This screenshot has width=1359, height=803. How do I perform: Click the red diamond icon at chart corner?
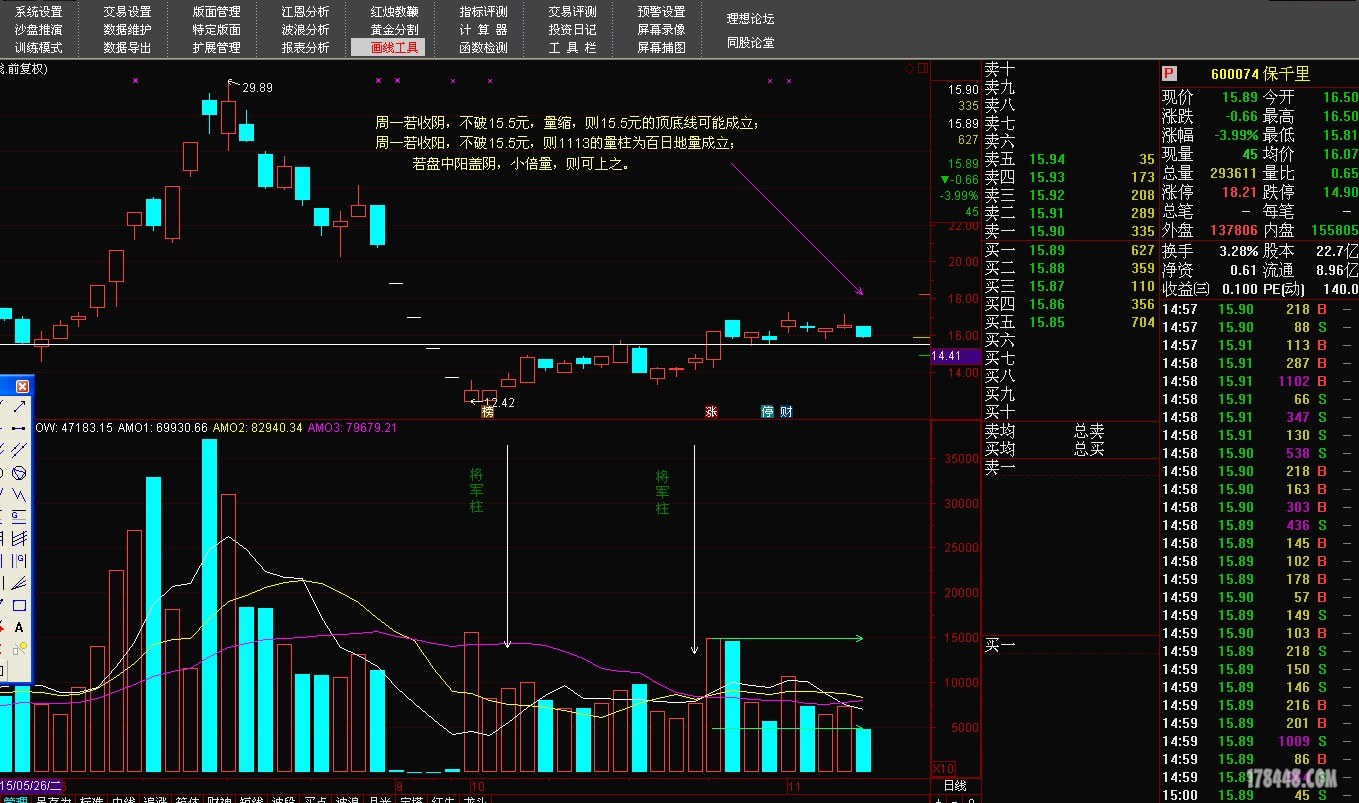910,68
